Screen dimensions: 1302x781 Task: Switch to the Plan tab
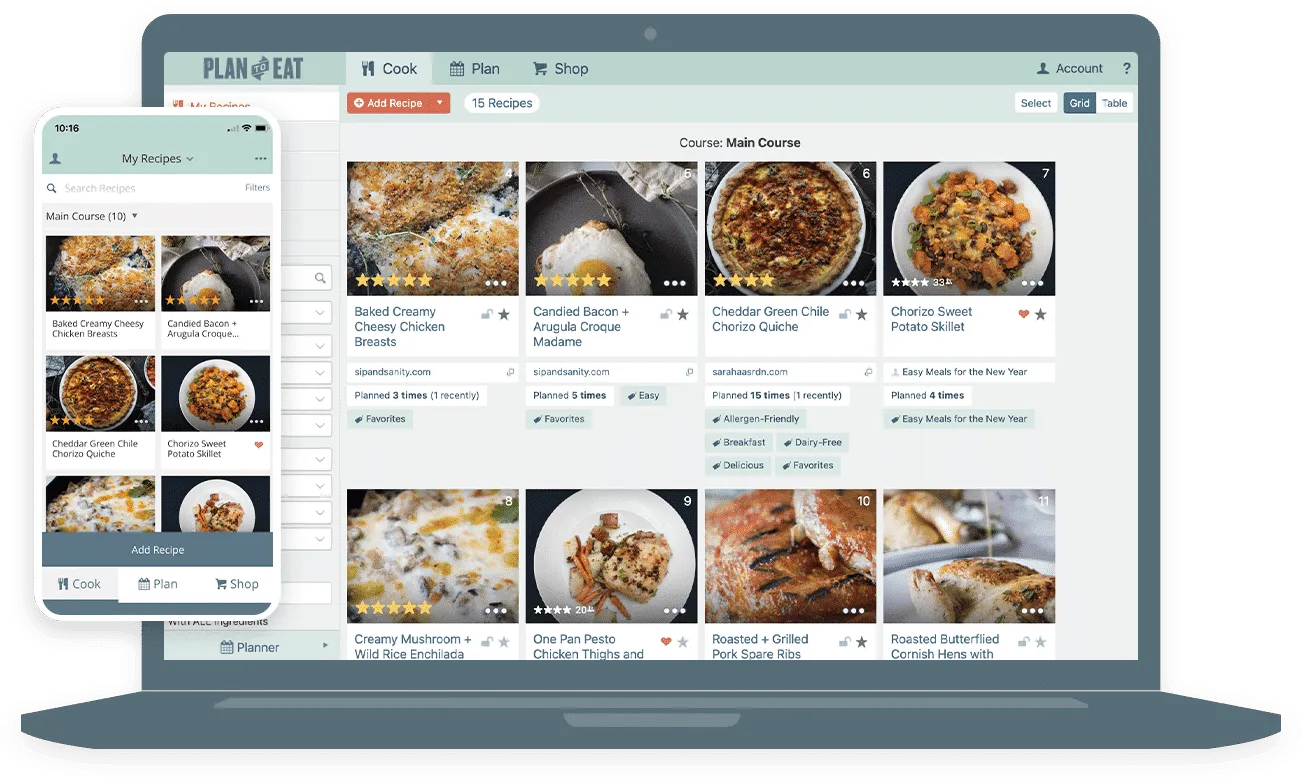pos(474,69)
